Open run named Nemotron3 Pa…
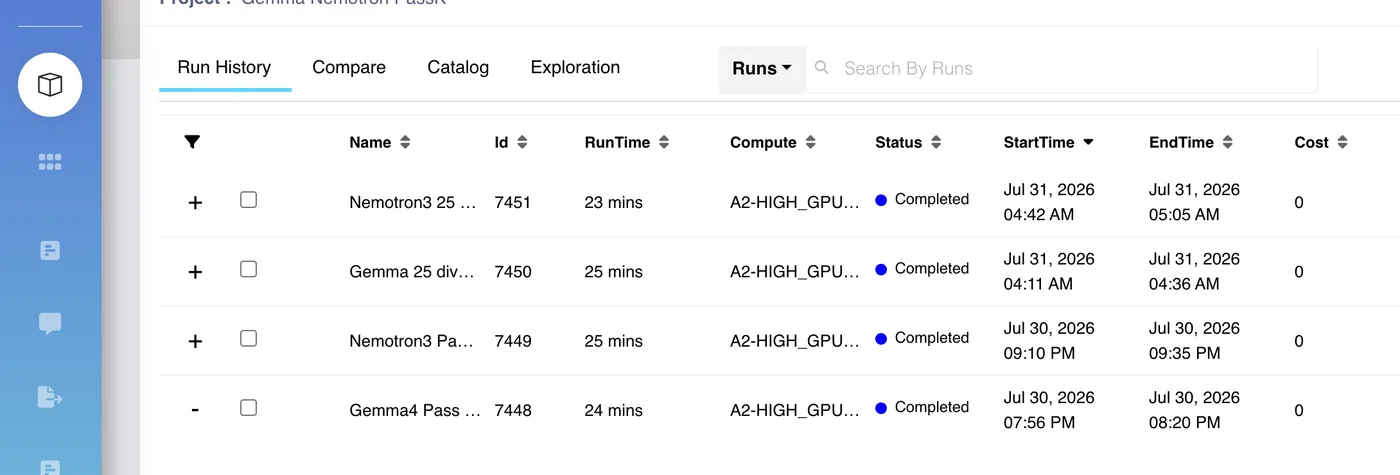1400x475 pixels. (412, 341)
